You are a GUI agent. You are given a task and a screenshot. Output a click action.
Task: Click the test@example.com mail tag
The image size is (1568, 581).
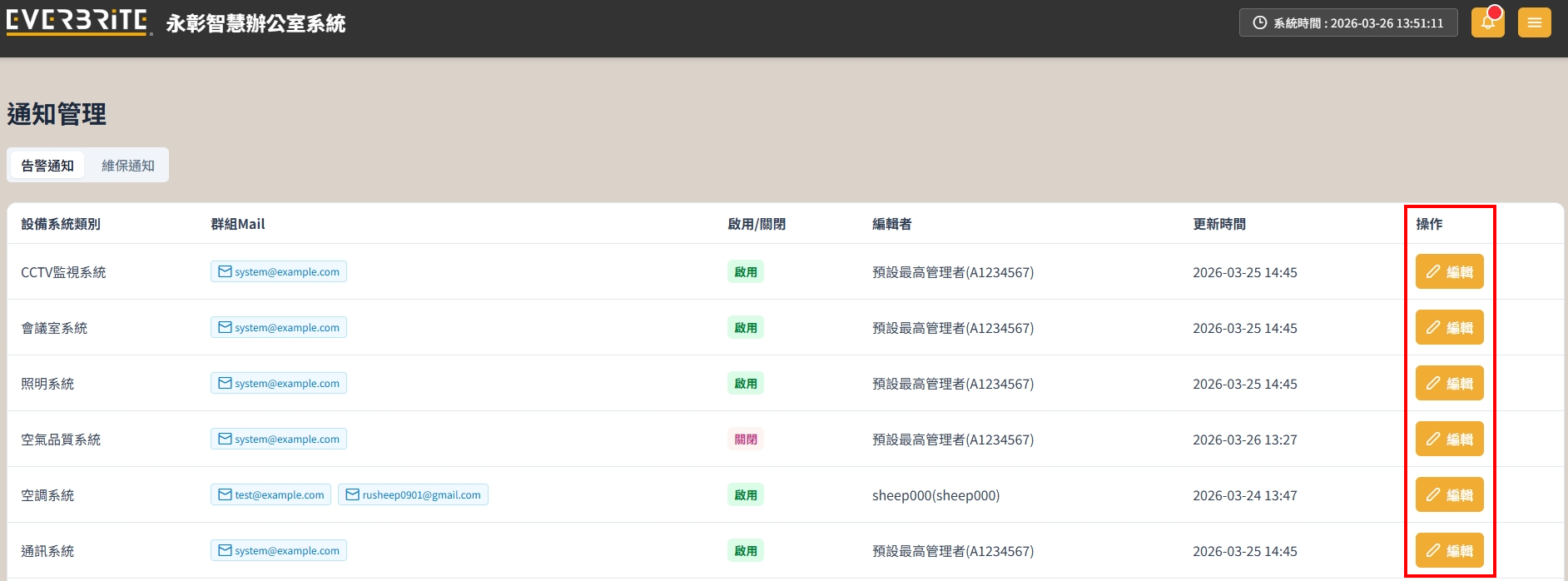(x=270, y=495)
